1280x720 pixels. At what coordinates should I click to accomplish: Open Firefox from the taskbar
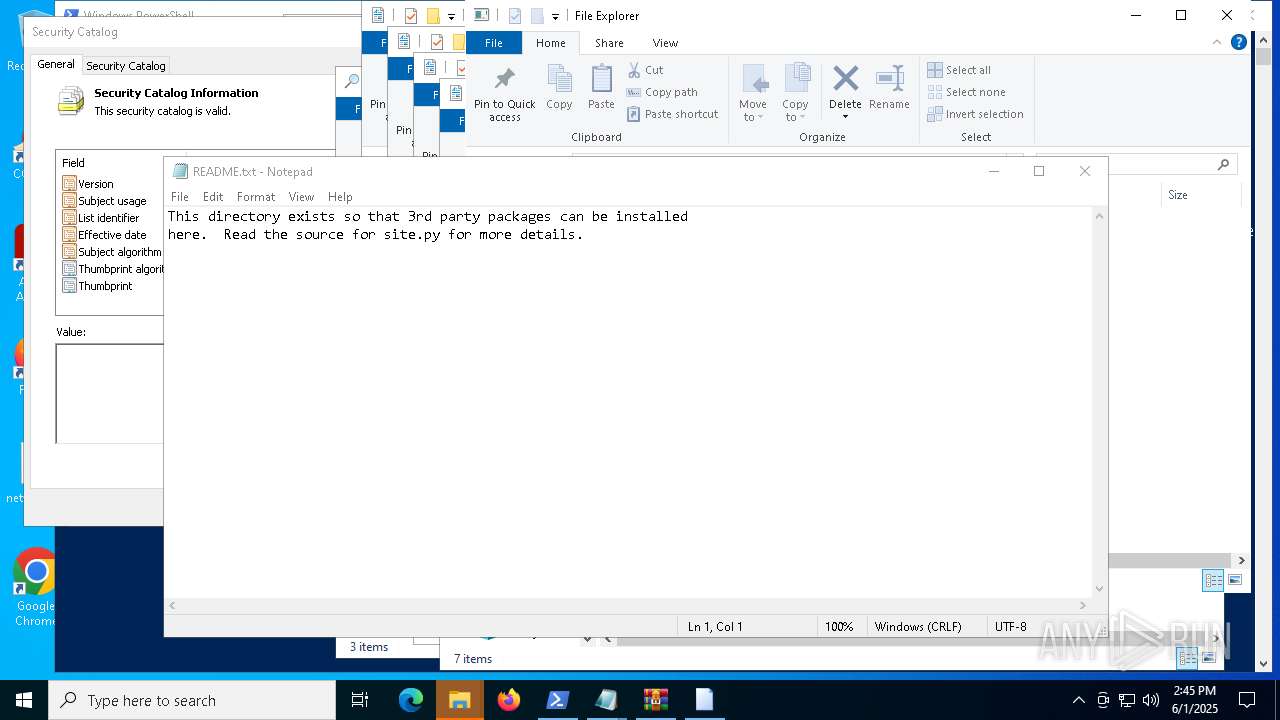pos(509,700)
